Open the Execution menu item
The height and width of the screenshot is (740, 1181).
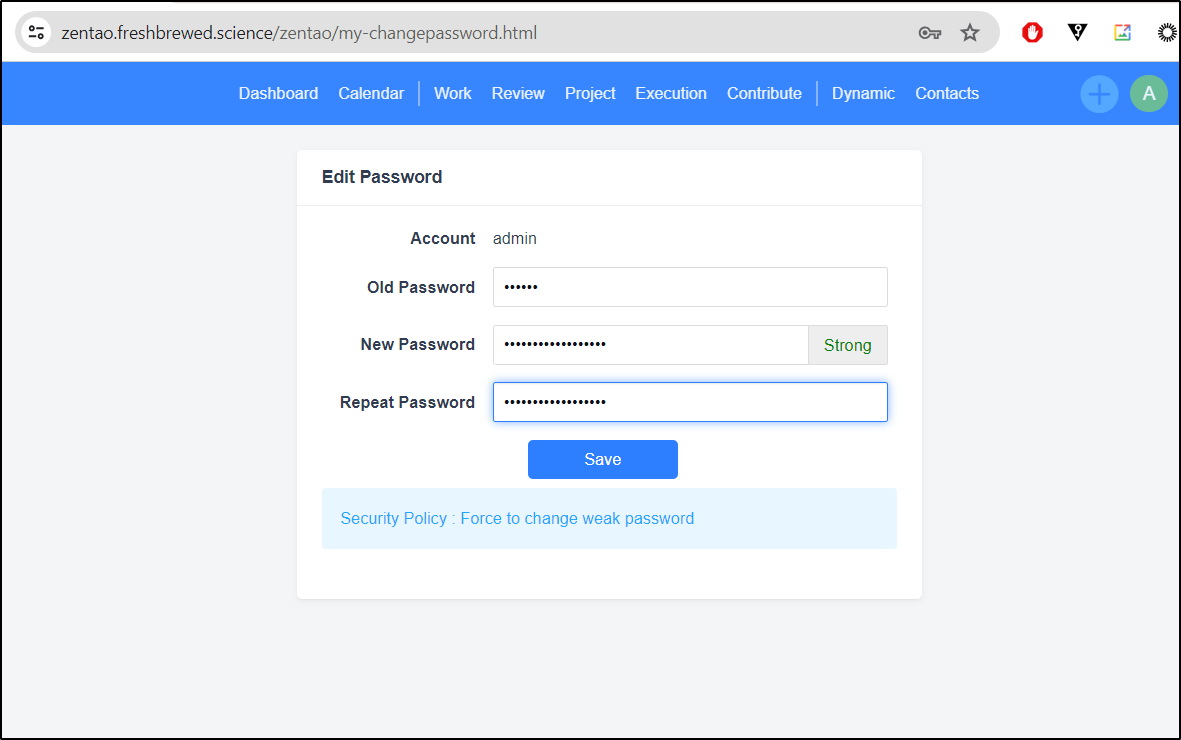tap(670, 93)
